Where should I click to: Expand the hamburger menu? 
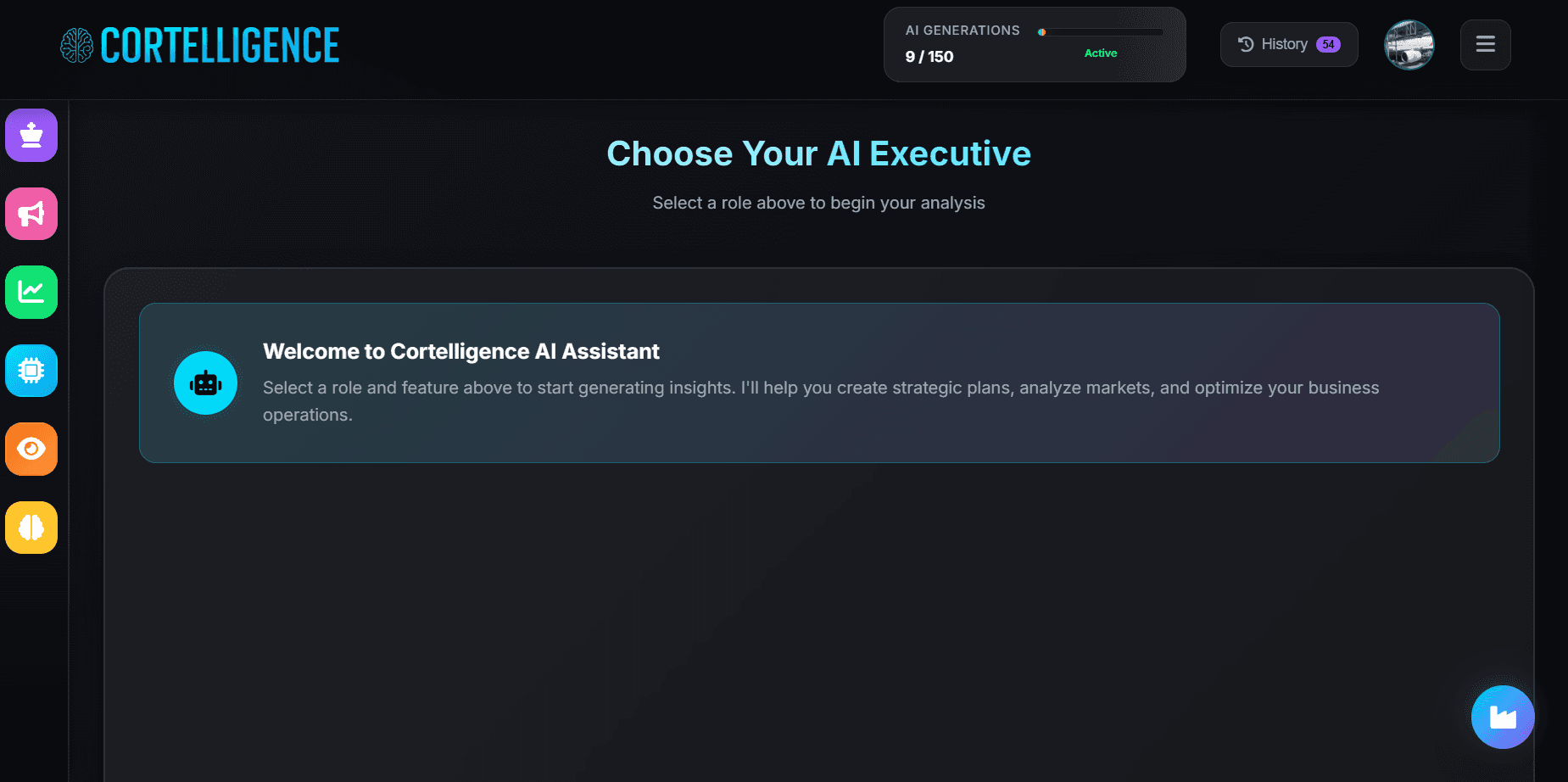(1485, 44)
